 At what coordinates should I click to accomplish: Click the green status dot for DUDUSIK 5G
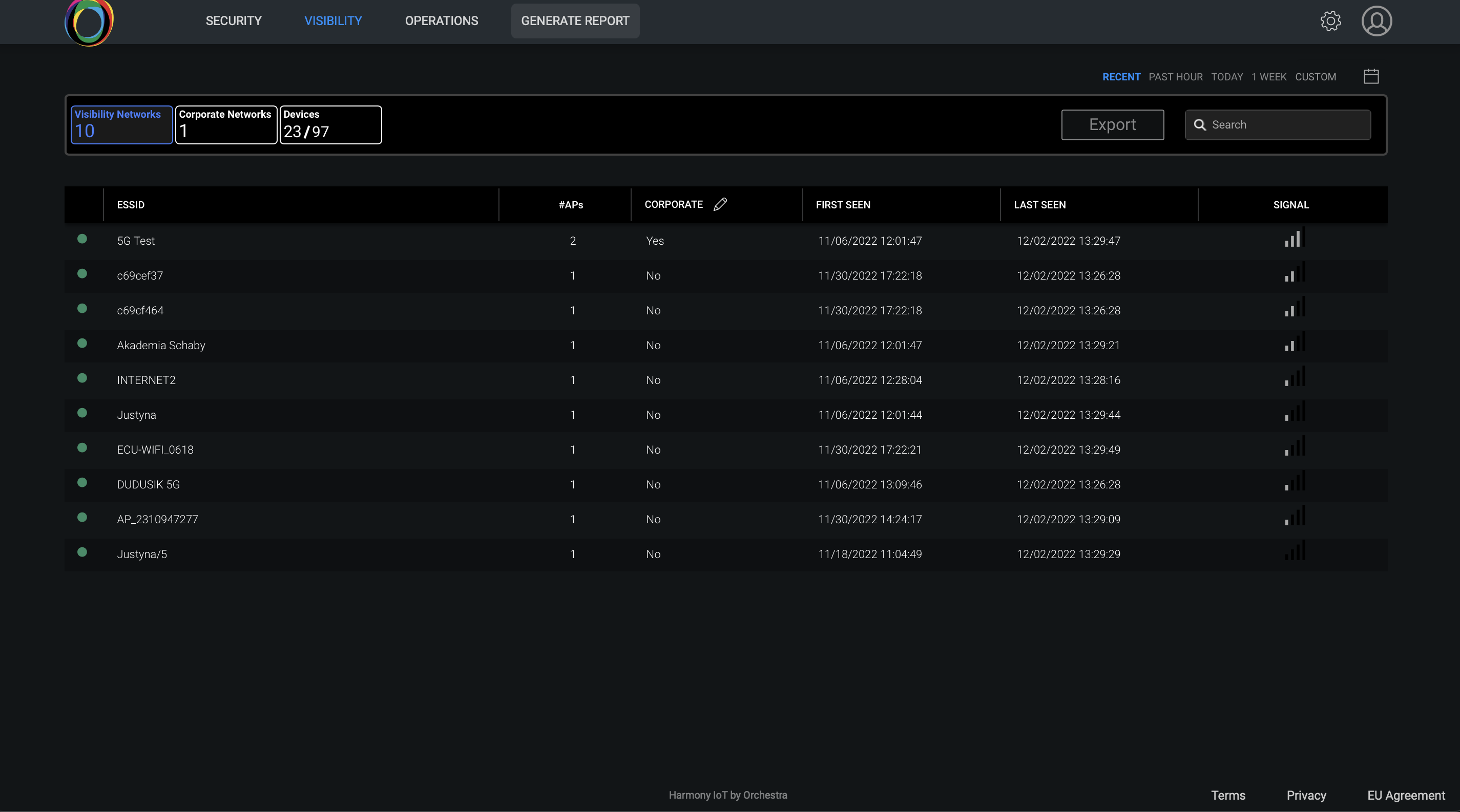[x=82, y=483]
